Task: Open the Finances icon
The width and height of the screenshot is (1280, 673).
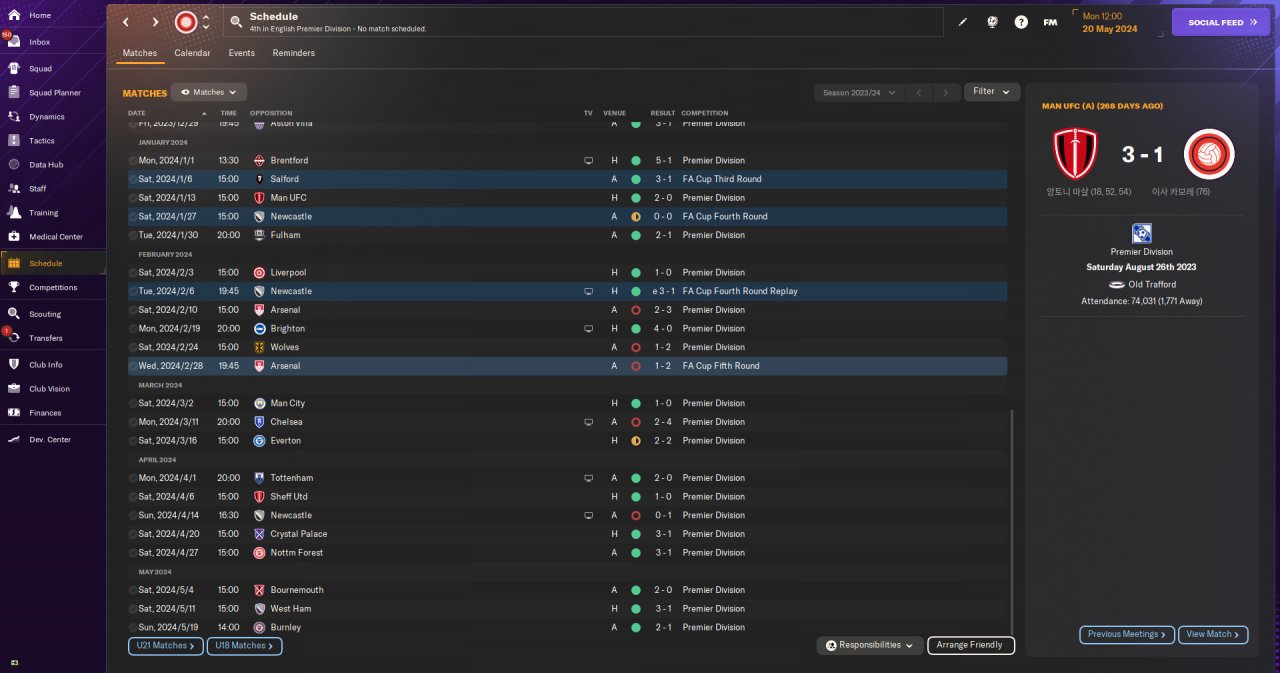Action: (x=14, y=413)
